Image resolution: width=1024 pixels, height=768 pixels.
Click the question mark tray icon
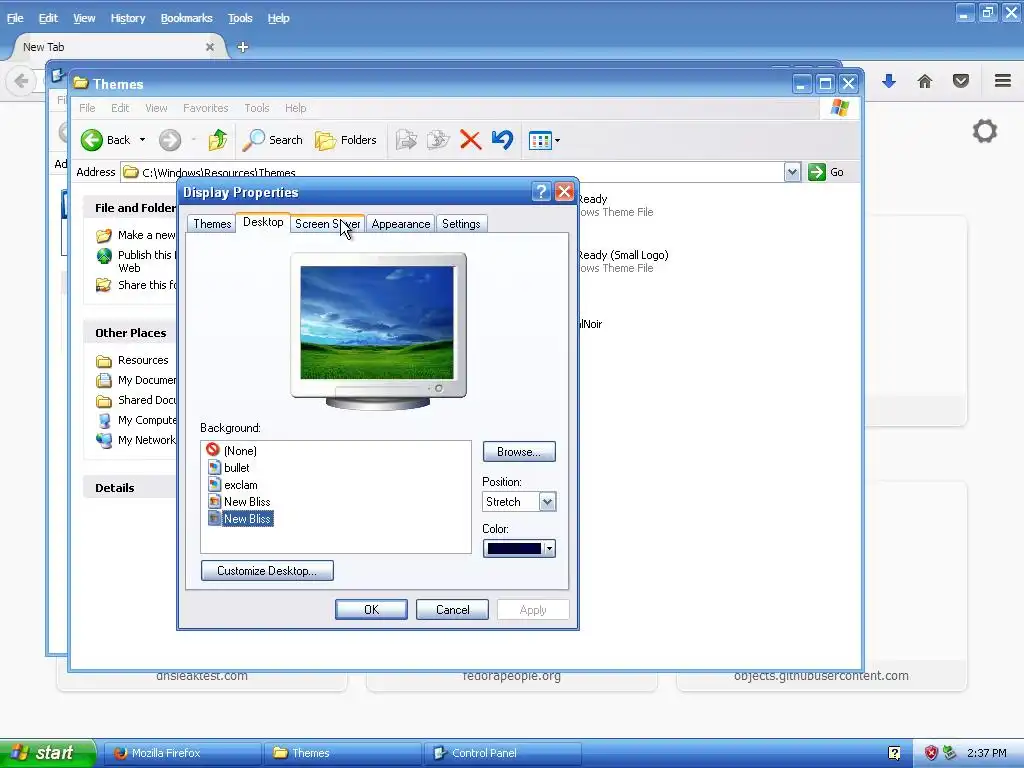tap(894, 753)
